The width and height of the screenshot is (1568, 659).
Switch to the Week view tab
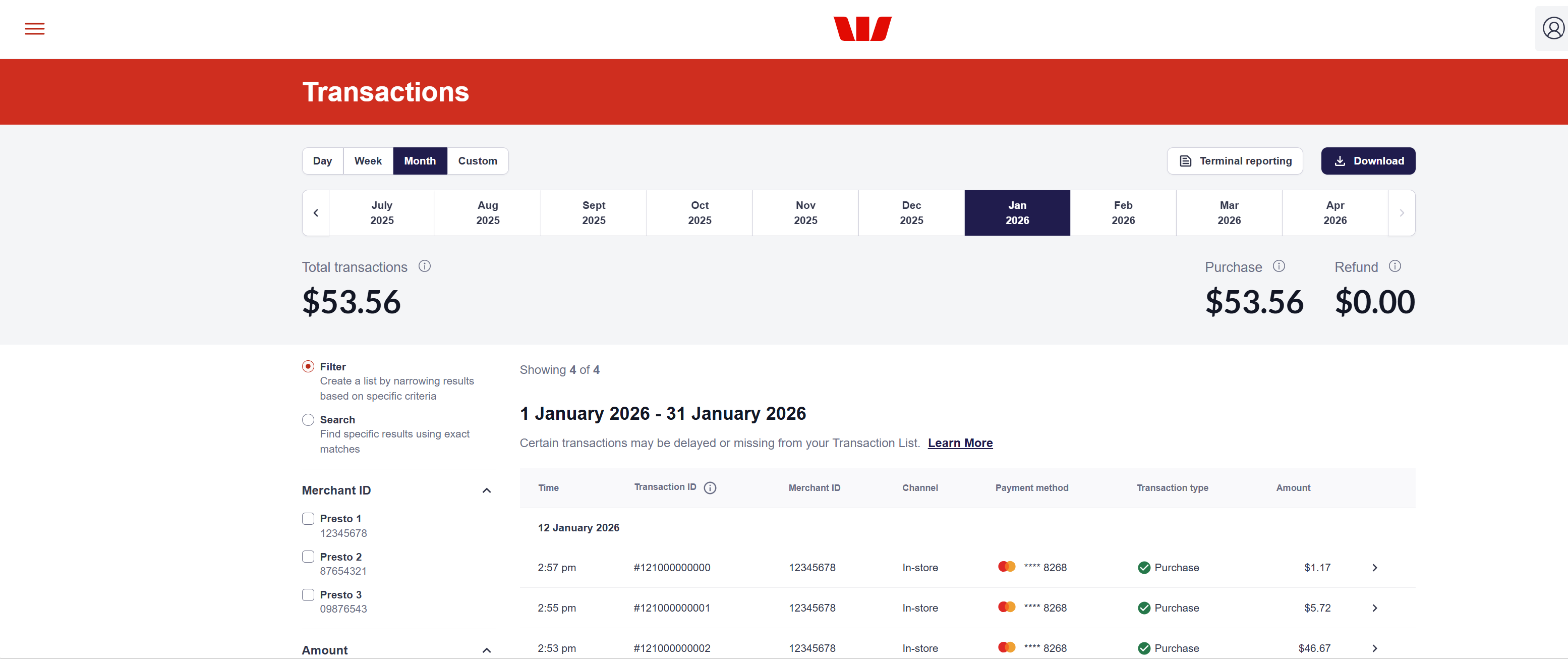(368, 161)
